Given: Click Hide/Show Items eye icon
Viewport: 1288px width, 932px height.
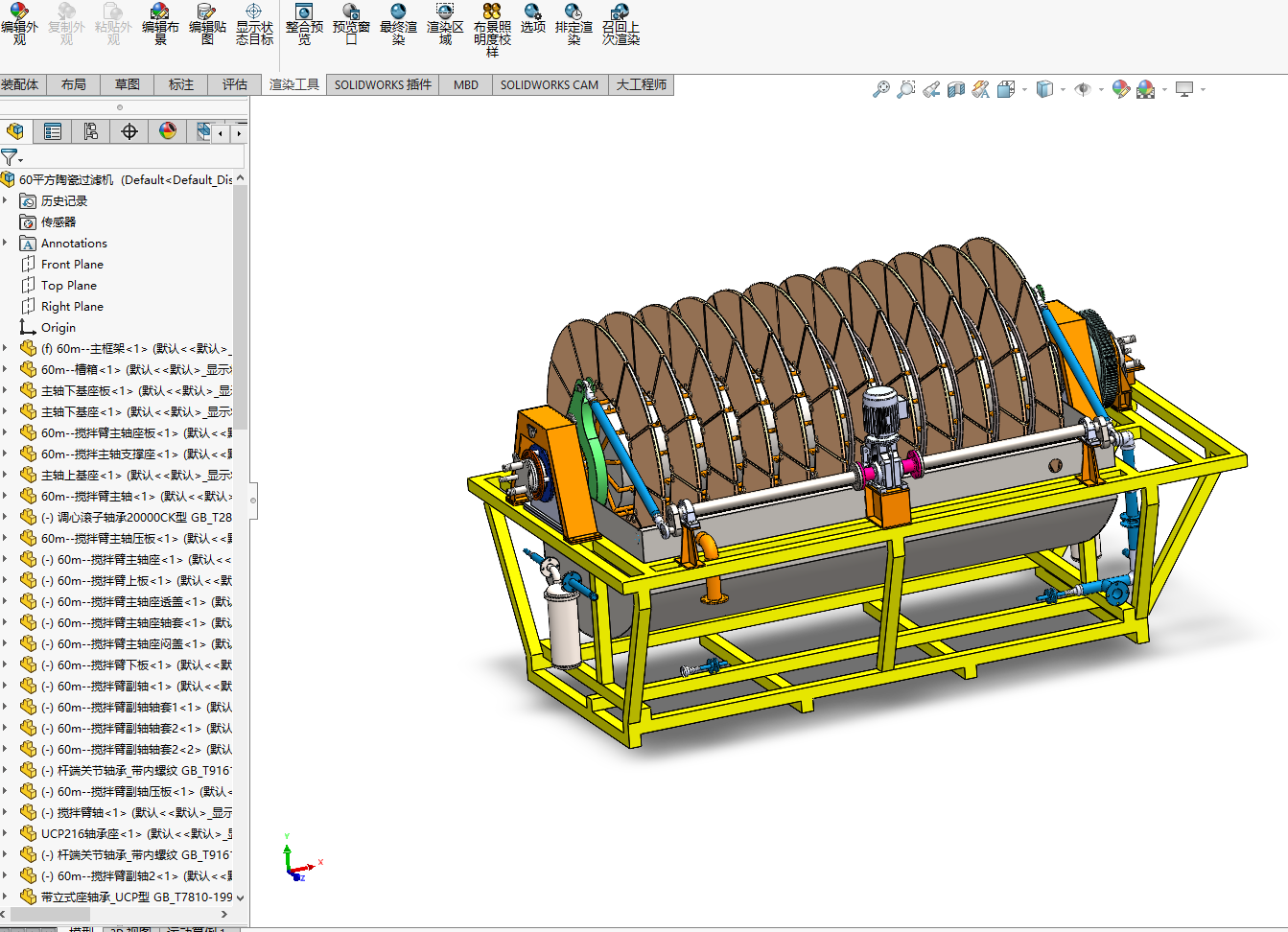Looking at the screenshot, I should (x=1083, y=89).
